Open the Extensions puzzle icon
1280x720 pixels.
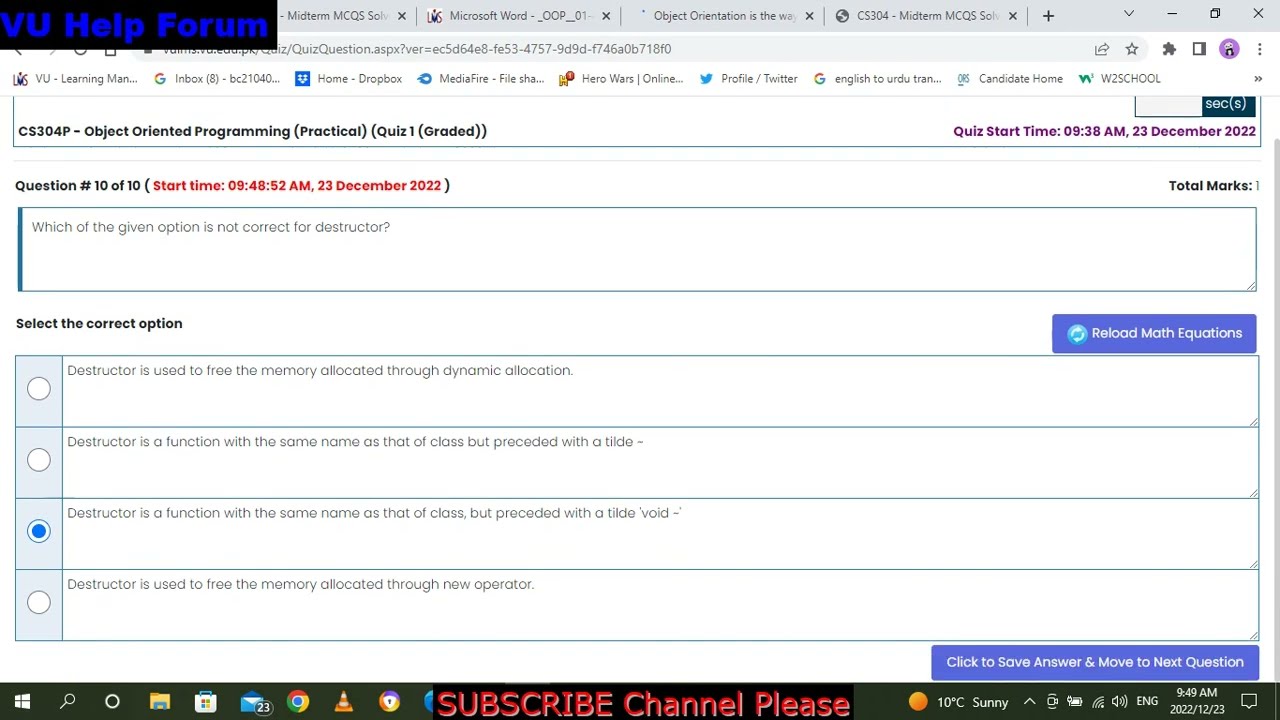[1169, 49]
